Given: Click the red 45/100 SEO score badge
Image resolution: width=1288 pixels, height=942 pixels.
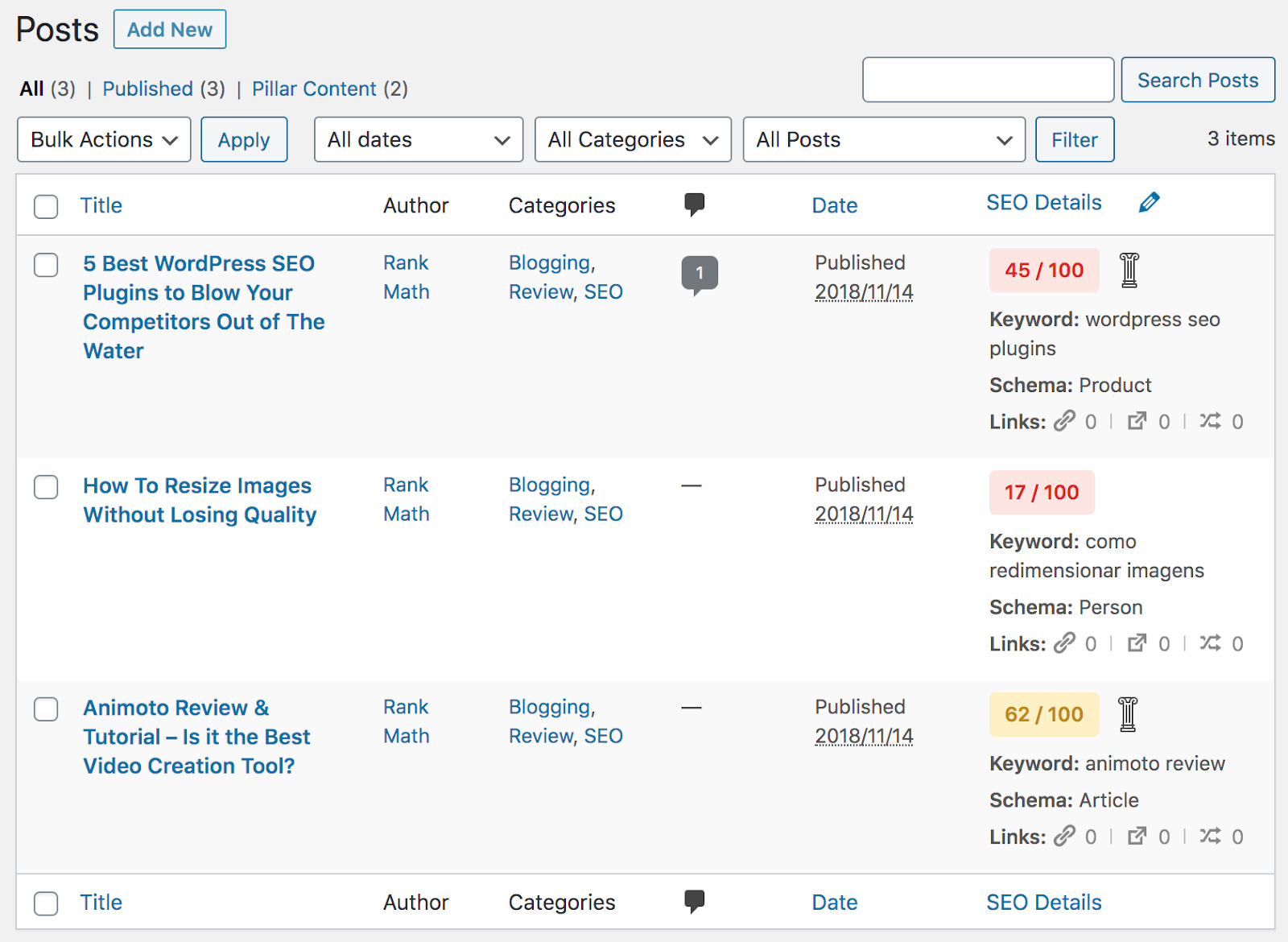Looking at the screenshot, I should pyautogui.click(x=1044, y=271).
